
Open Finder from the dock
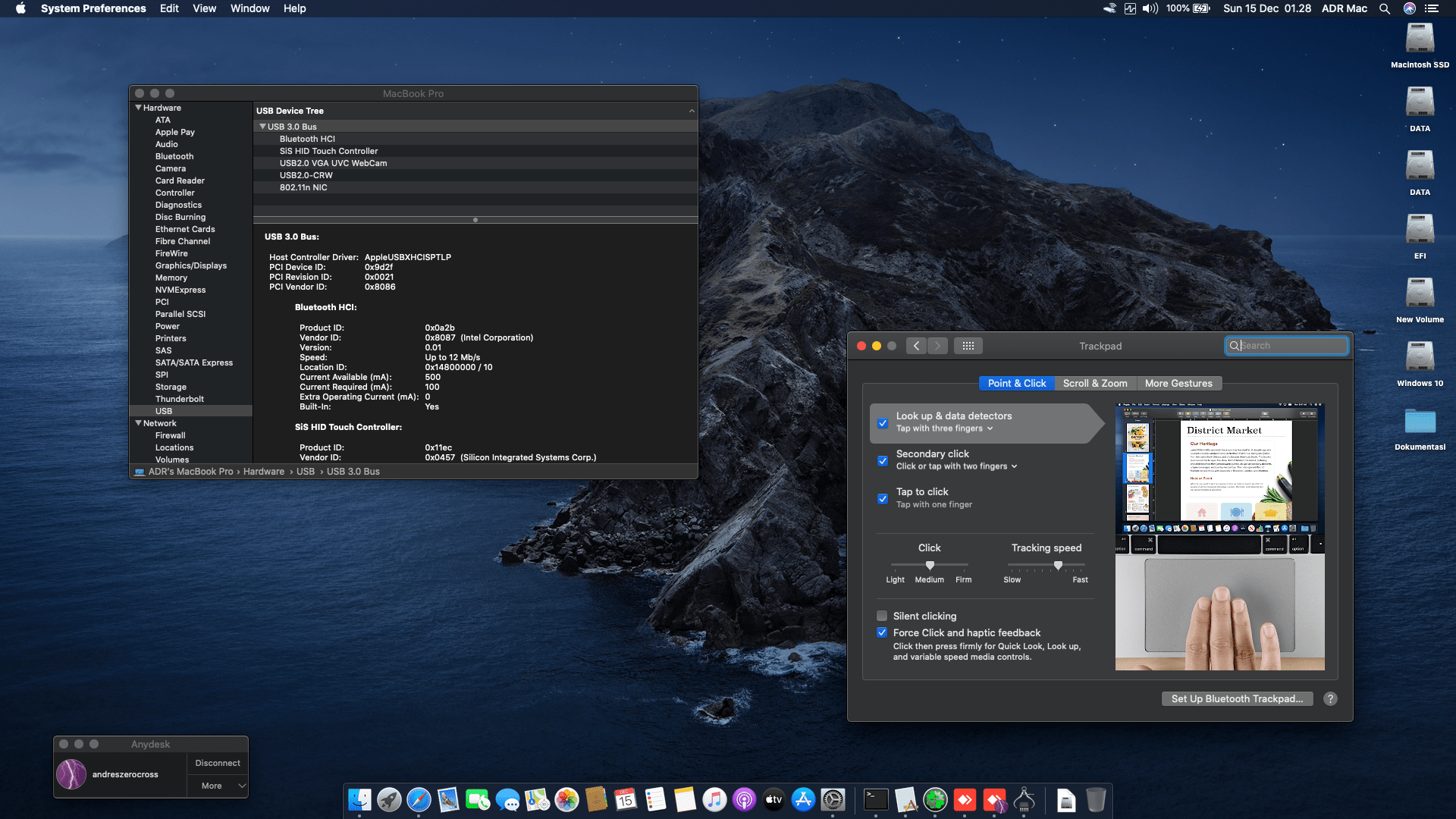tap(359, 799)
